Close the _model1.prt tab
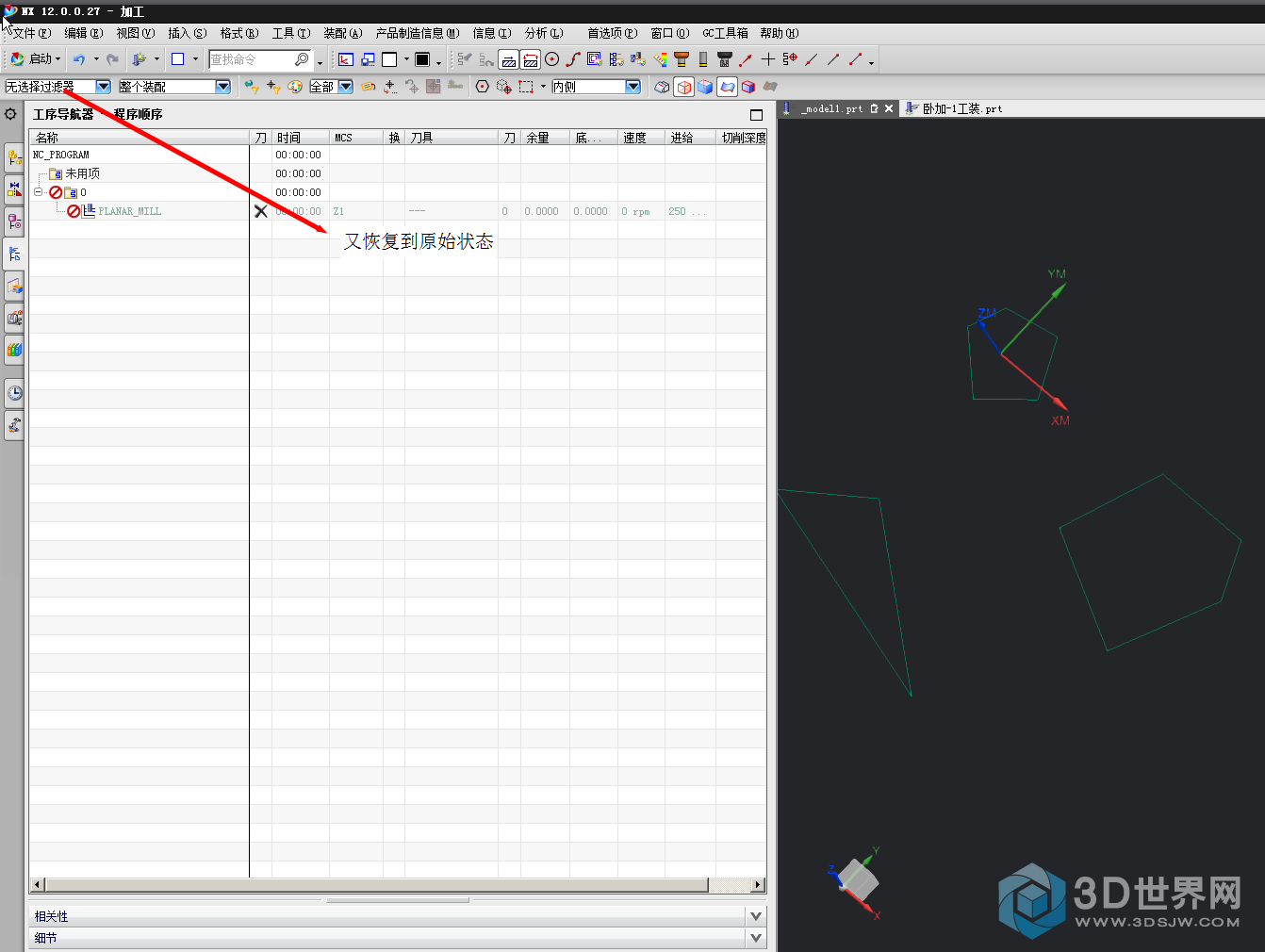 click(x=889, y=108)
